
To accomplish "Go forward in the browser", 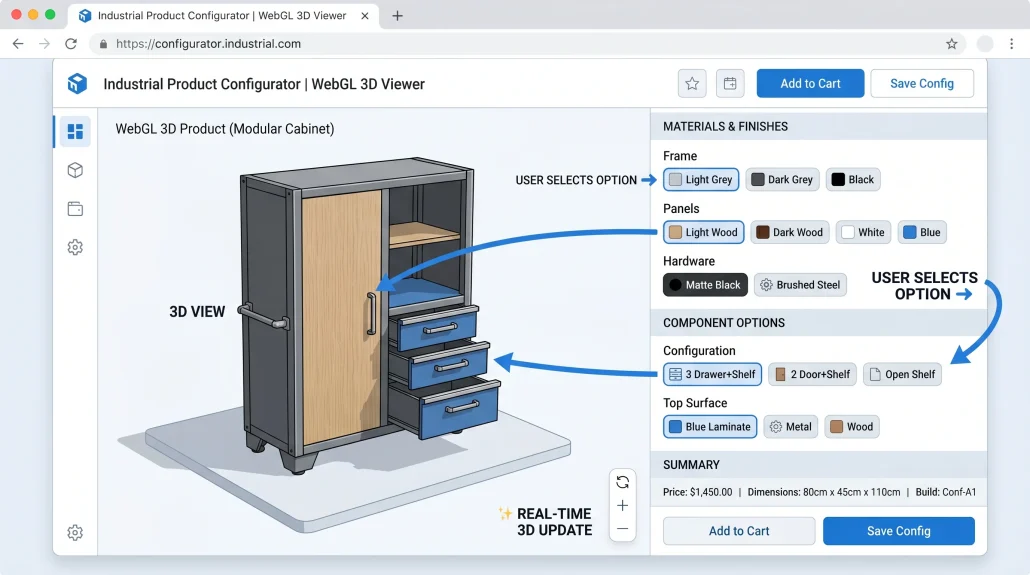I will click(44, 44).
